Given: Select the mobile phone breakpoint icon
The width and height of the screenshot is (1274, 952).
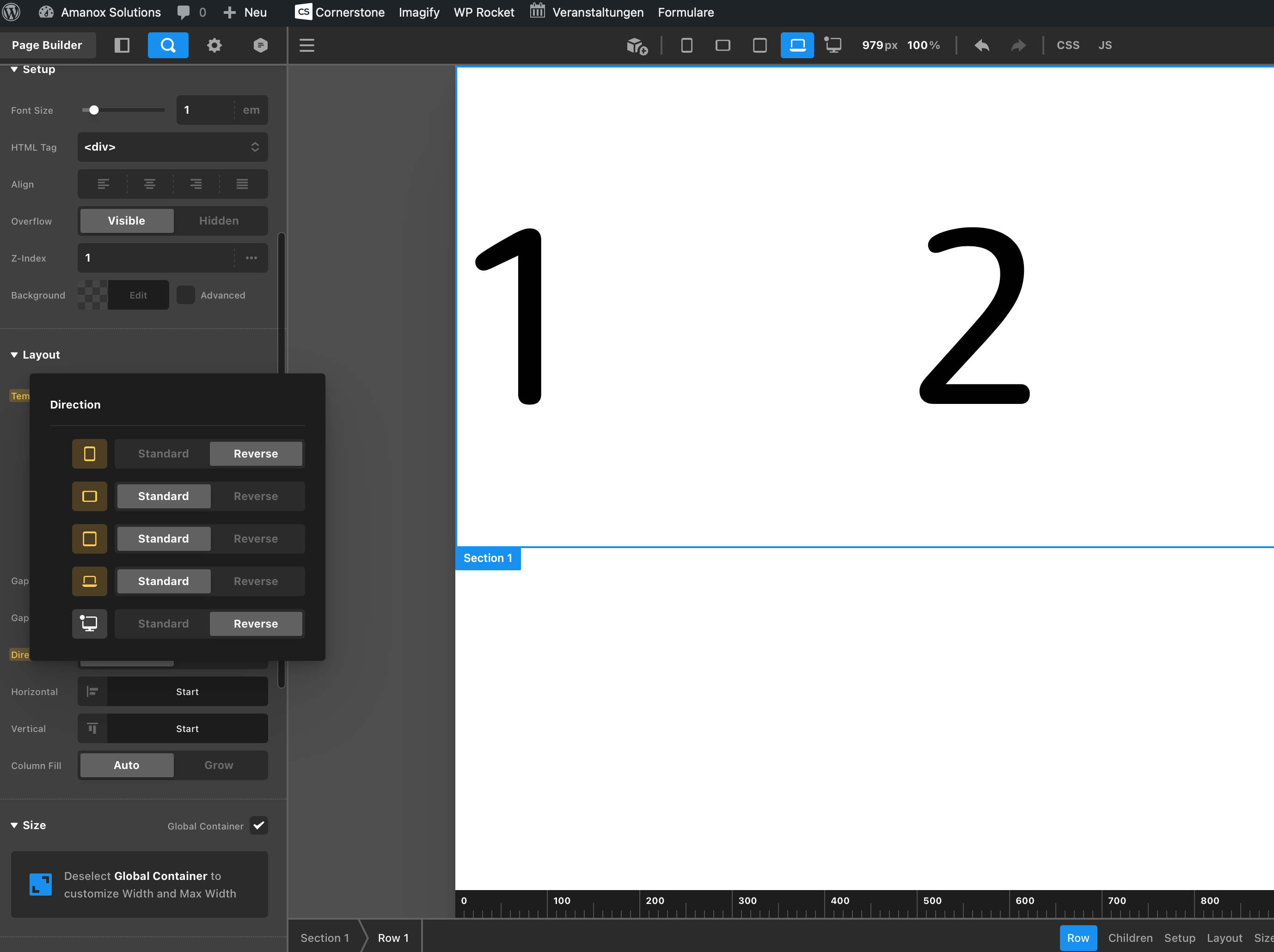Looking at the screenshot, I should point(686,45).
